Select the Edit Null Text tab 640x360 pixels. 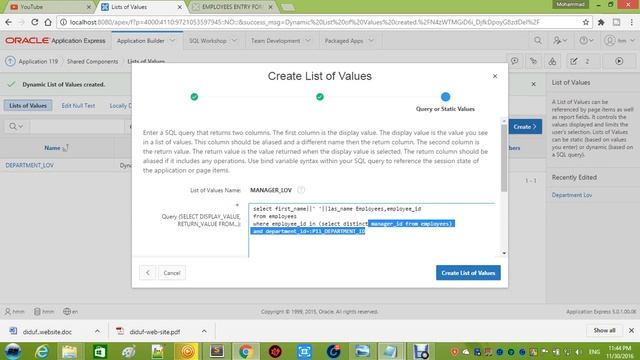pos(78,106)
